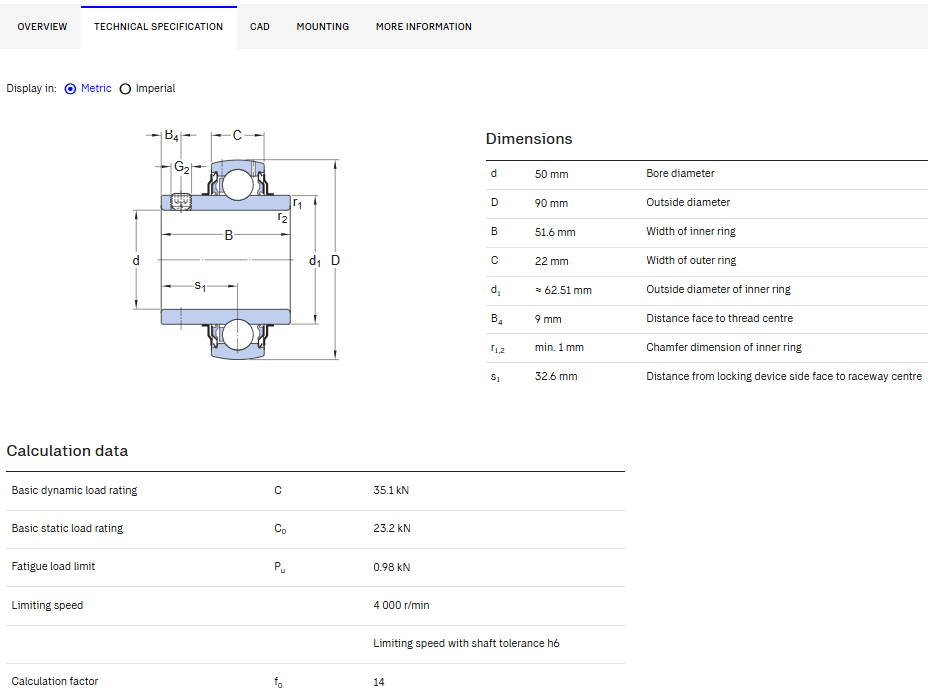928x700 pixels.
Task: Click the bore diameter value 50 mm
Action: pos(552,174)
